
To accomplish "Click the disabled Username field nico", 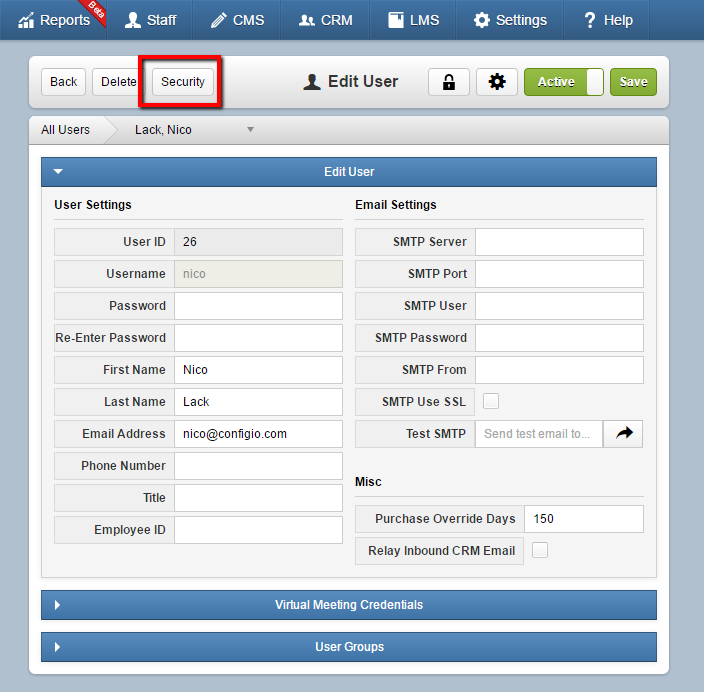I will (258, 274).
